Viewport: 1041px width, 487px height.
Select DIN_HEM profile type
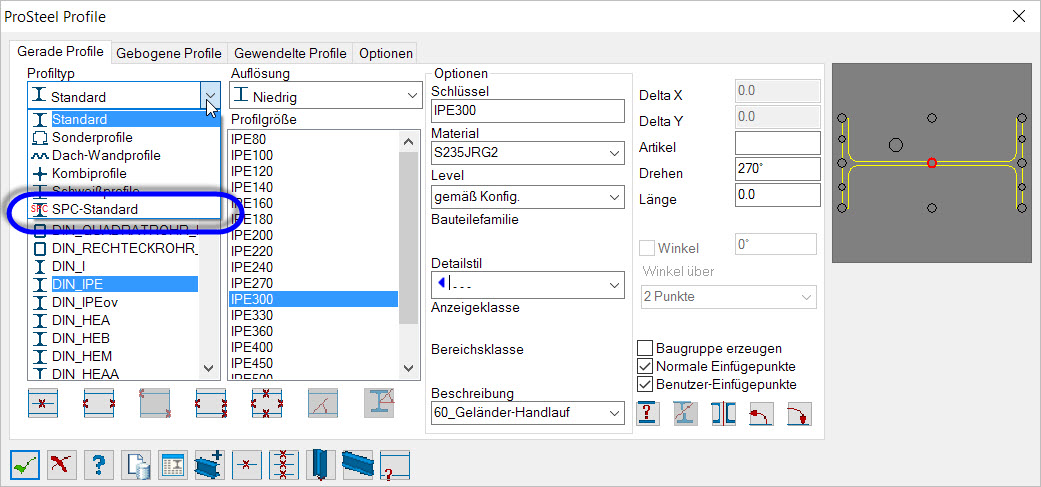tap(114, 356)
